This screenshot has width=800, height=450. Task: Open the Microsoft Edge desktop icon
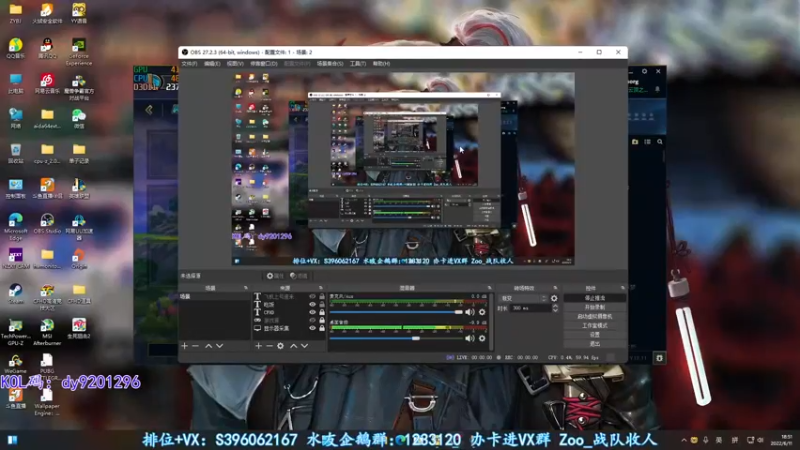click(x=15, y=227)
